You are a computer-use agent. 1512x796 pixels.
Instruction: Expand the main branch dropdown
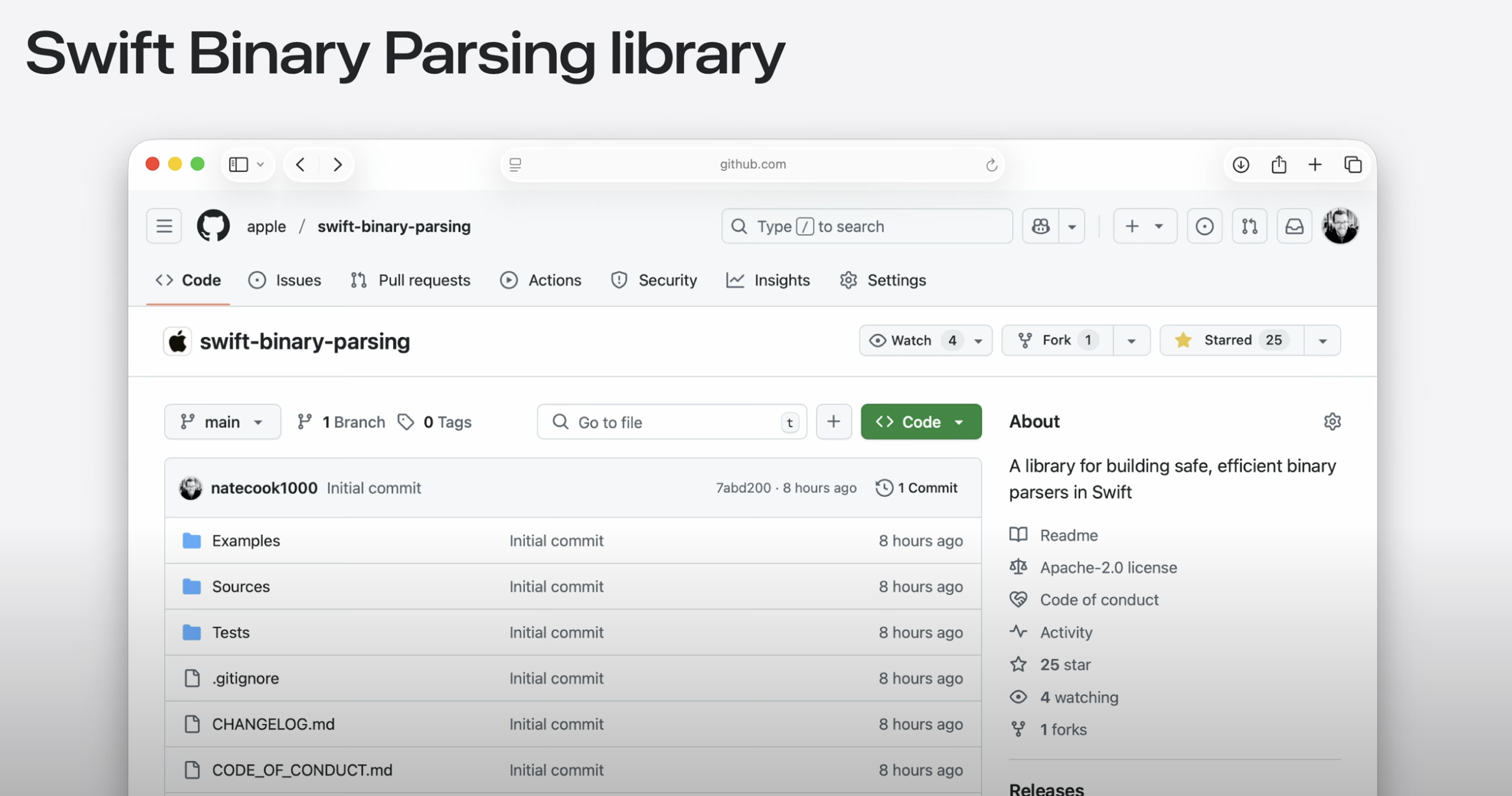point(222,422)
